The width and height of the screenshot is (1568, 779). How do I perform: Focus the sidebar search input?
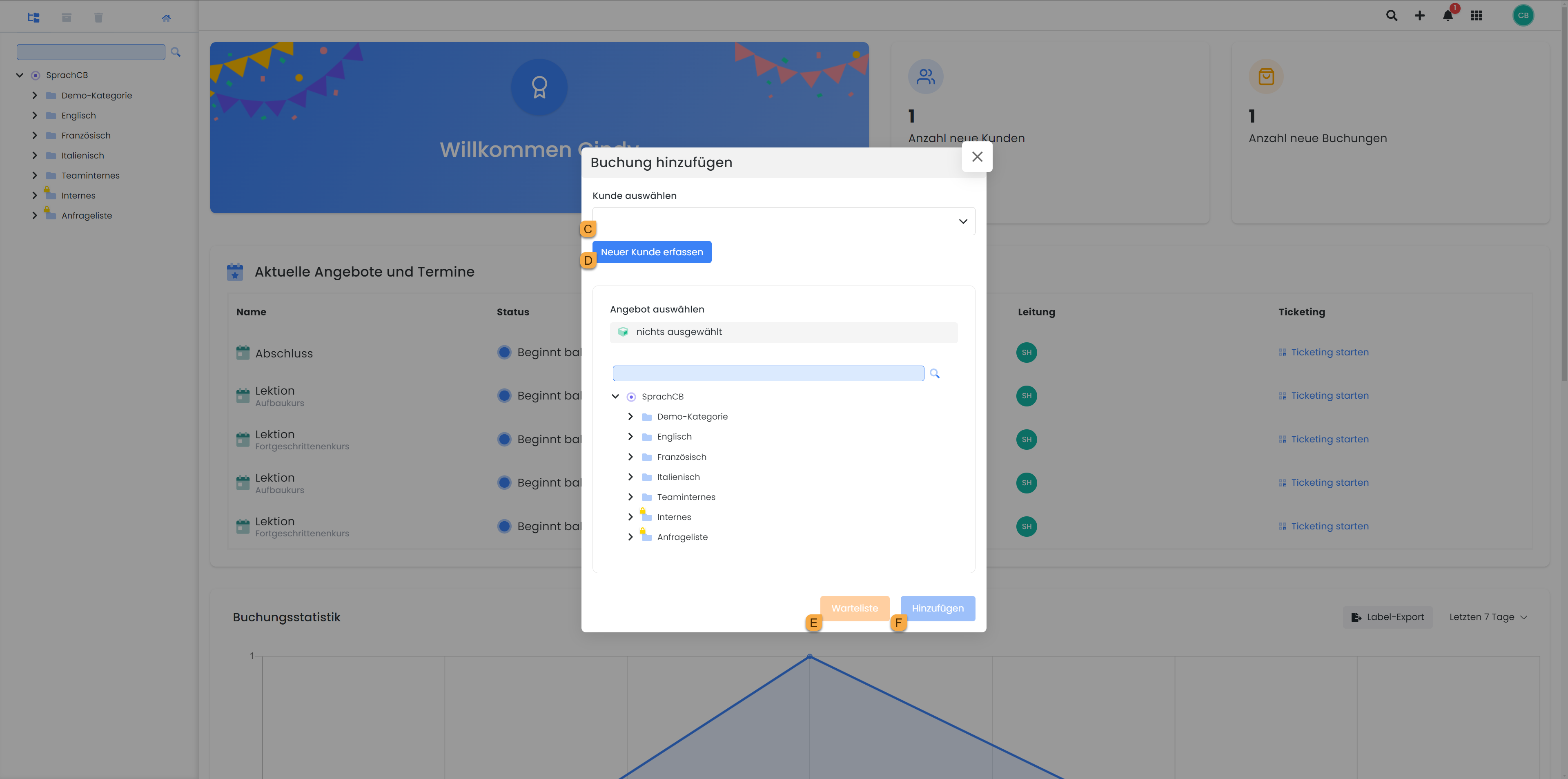91,52
